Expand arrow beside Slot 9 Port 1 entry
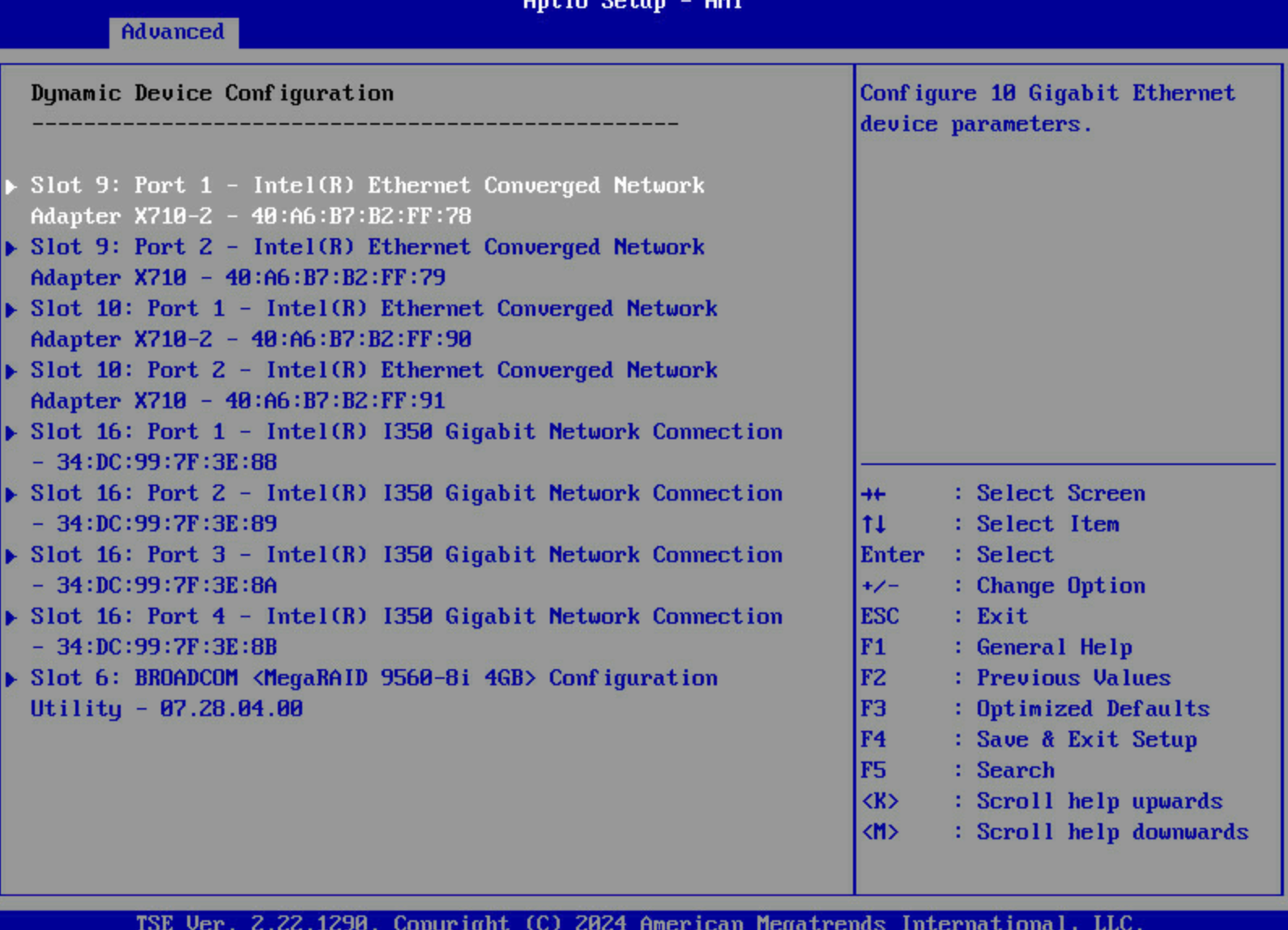Screen dimensions: 1288x930 coord(11,186)
